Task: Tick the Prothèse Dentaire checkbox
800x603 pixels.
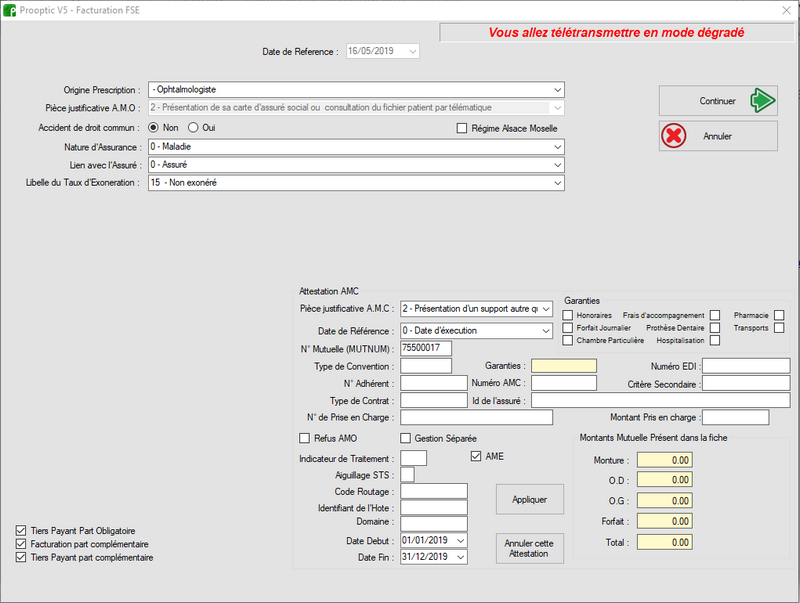Action: pyautogui.click(x=715, y=328)
